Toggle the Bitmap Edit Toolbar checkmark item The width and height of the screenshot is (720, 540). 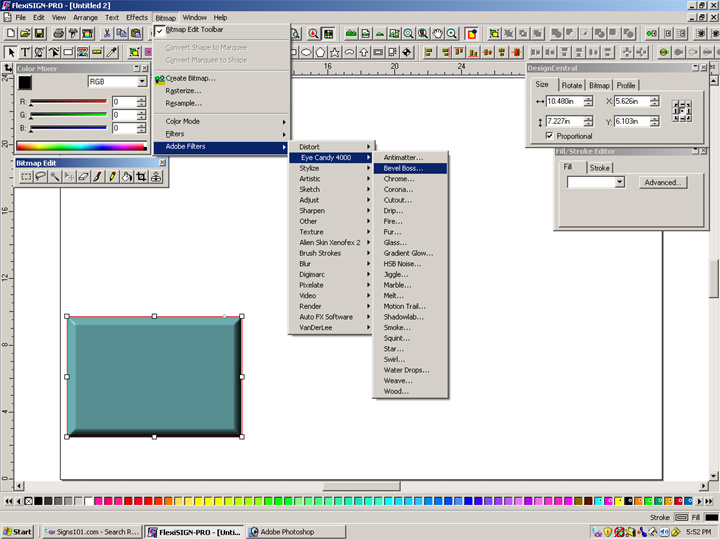[x=221, y=29]
